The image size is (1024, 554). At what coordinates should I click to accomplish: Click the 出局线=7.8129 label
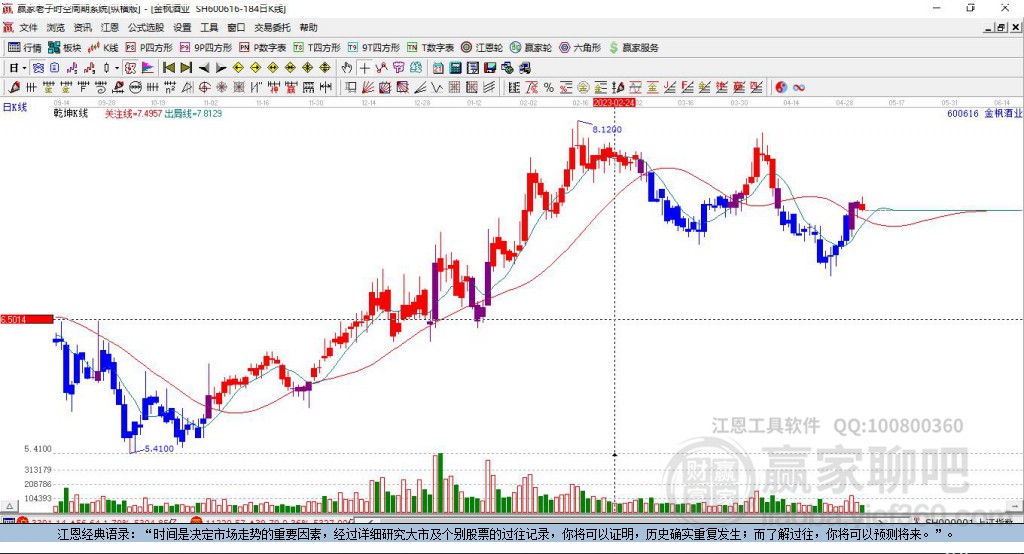point(193,114)
